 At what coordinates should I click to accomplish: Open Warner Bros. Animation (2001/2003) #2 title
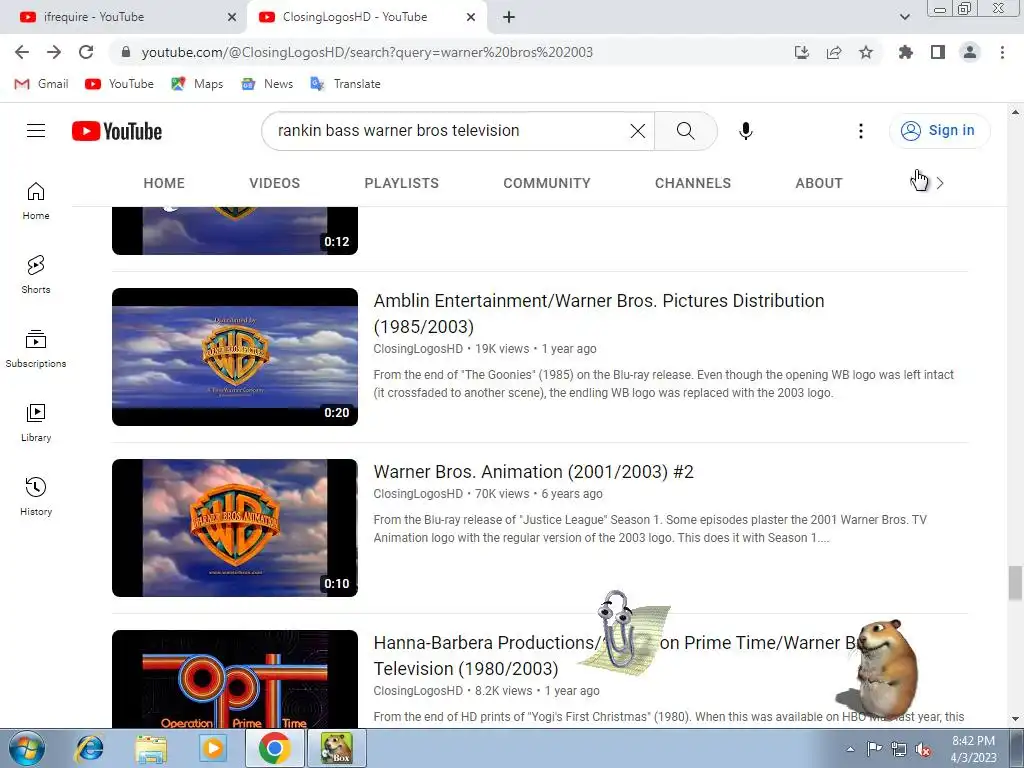point(534,472)
